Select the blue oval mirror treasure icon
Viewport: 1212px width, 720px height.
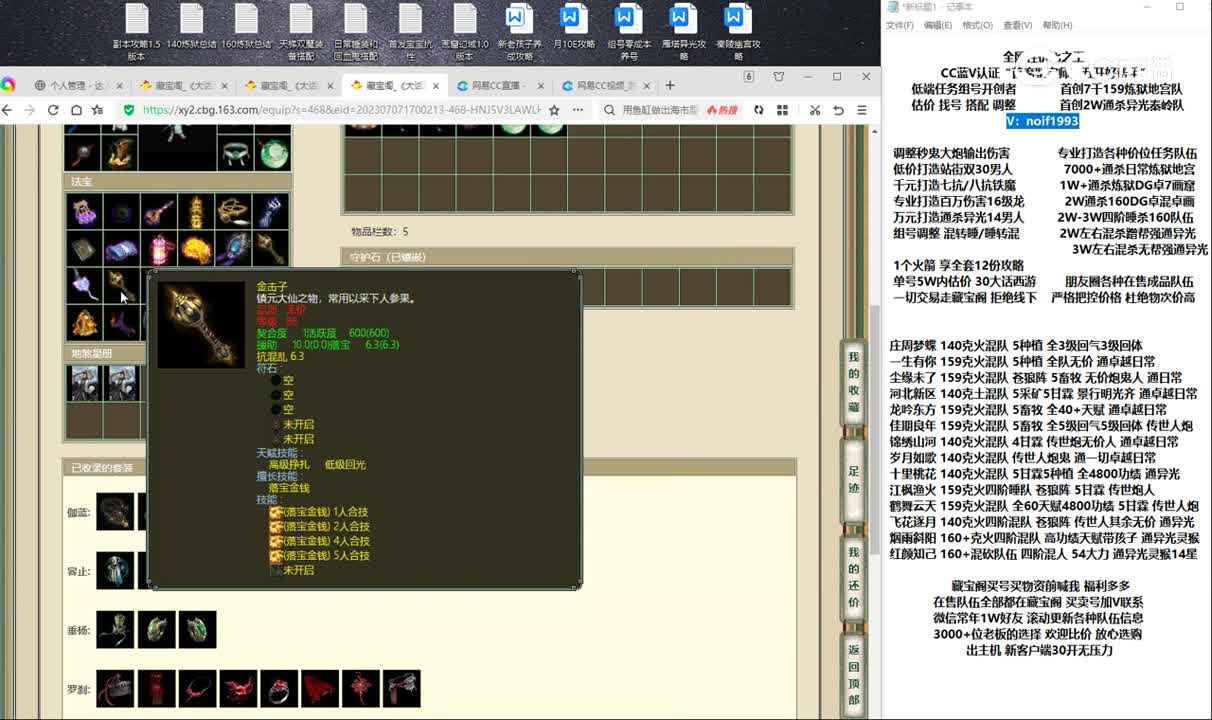click(x=233, y=248)
